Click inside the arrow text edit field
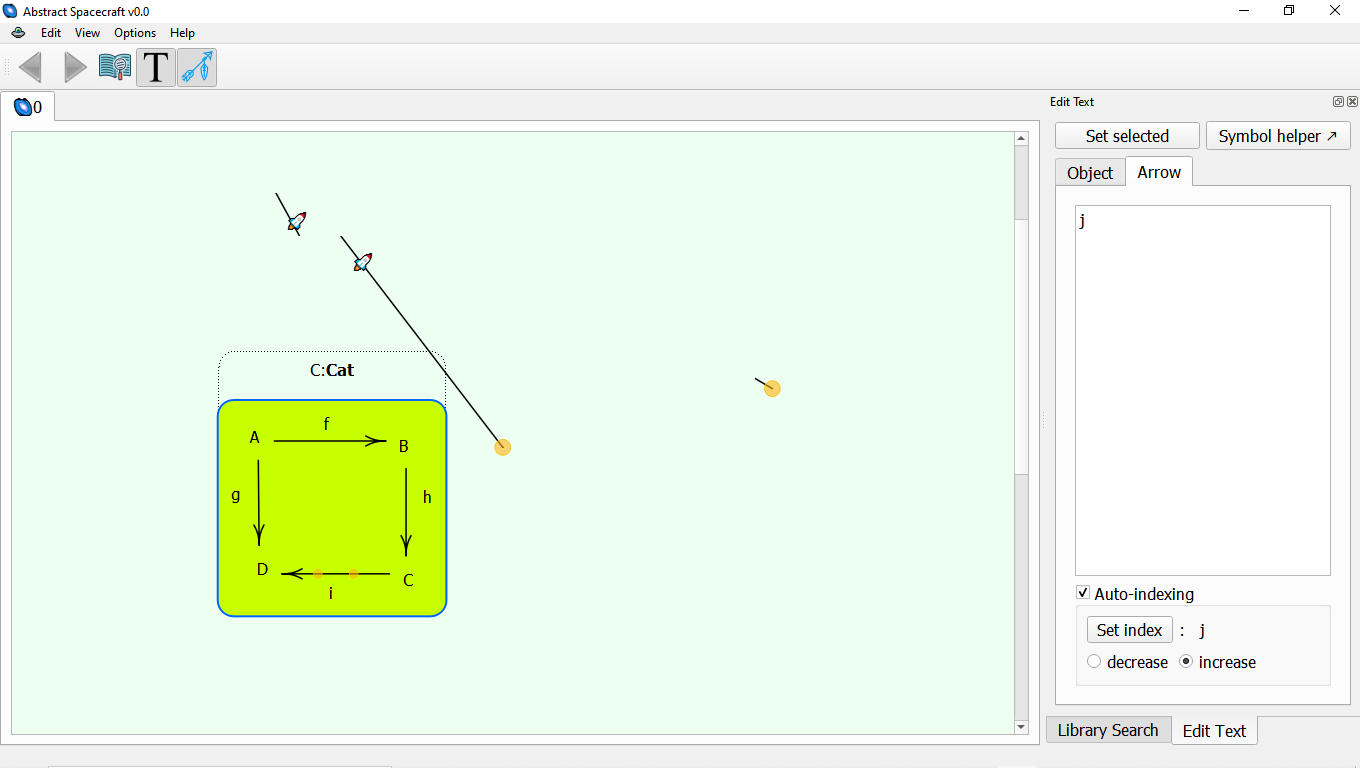The image size is (1360, 768). [x=1202, y=390]
